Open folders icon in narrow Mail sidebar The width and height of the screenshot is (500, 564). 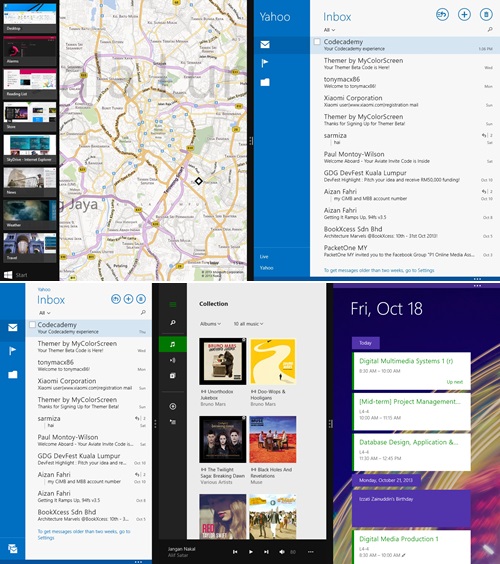click(x=13, y=374)
